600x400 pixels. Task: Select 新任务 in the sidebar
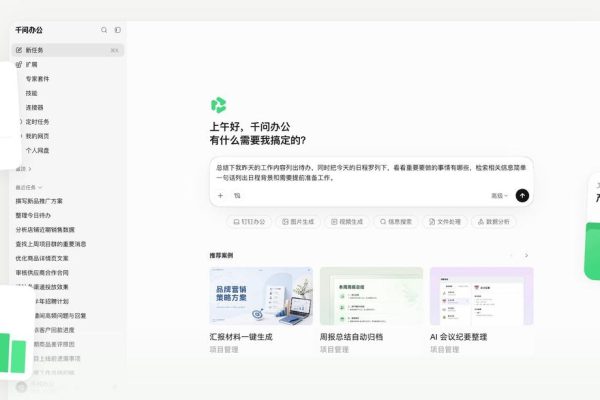pyautogui.click(x=68, y=50)
